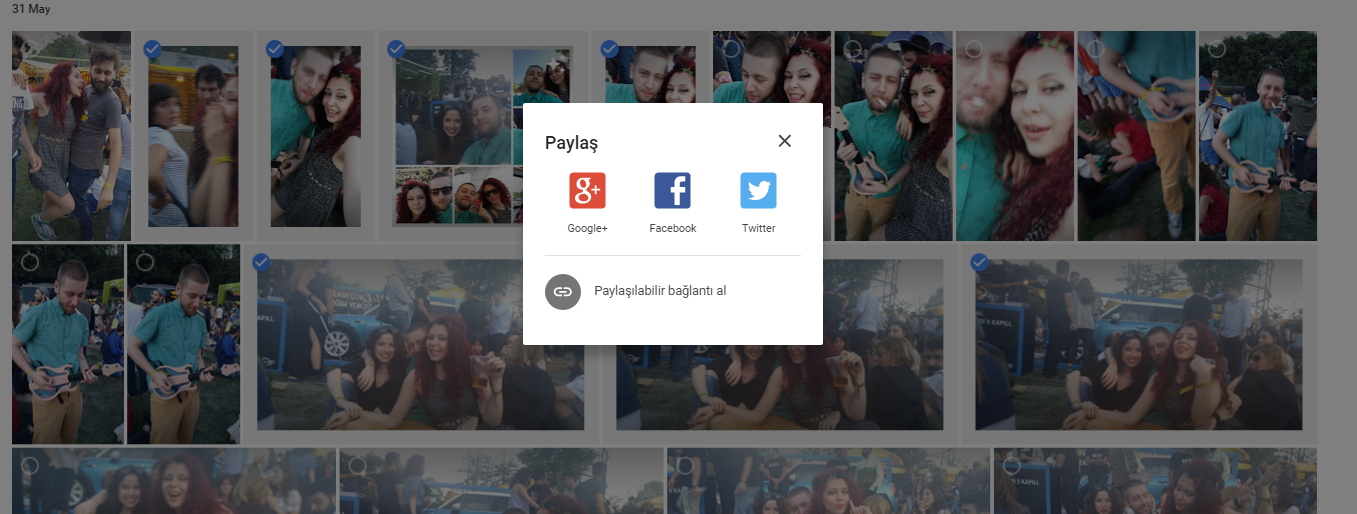Image resolution: width=1357 pixels, height=514 pixels.
Task: Uncheck the checked group photo with beer cup
Action: [x=261, y=262]
